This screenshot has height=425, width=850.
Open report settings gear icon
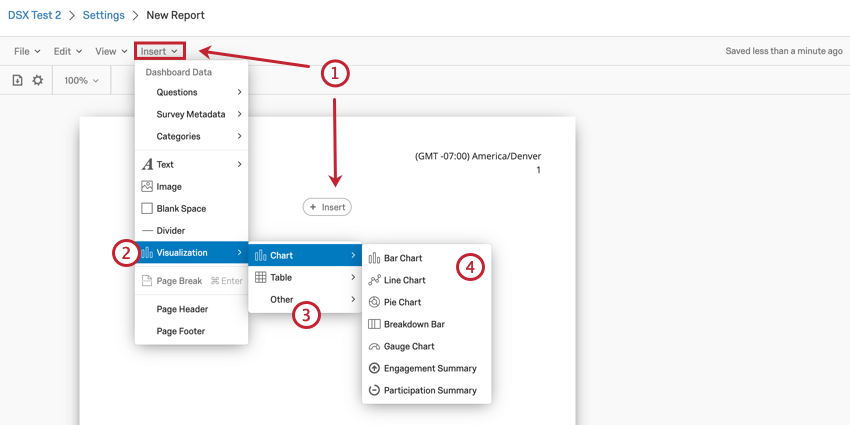[x=37, y=80]
